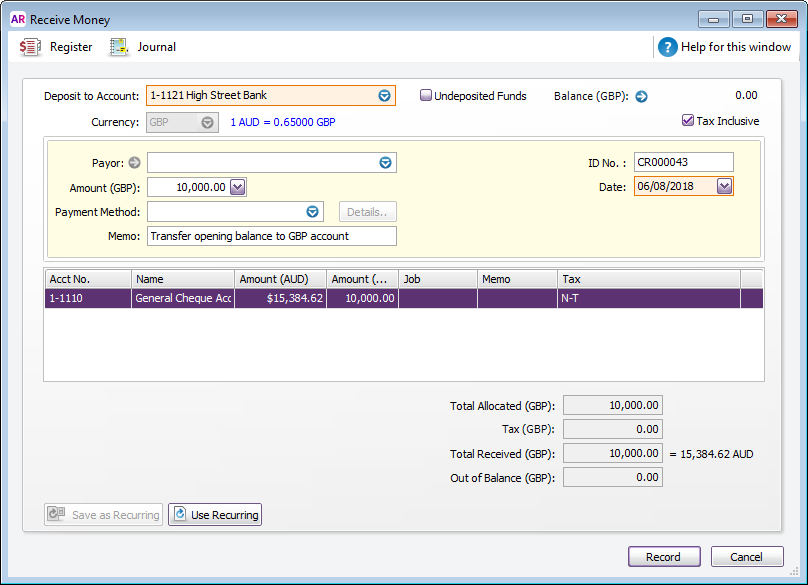Open the Date calendar dropdown
Viewport: 808px width, 585px height.
[x=724, y=187]
